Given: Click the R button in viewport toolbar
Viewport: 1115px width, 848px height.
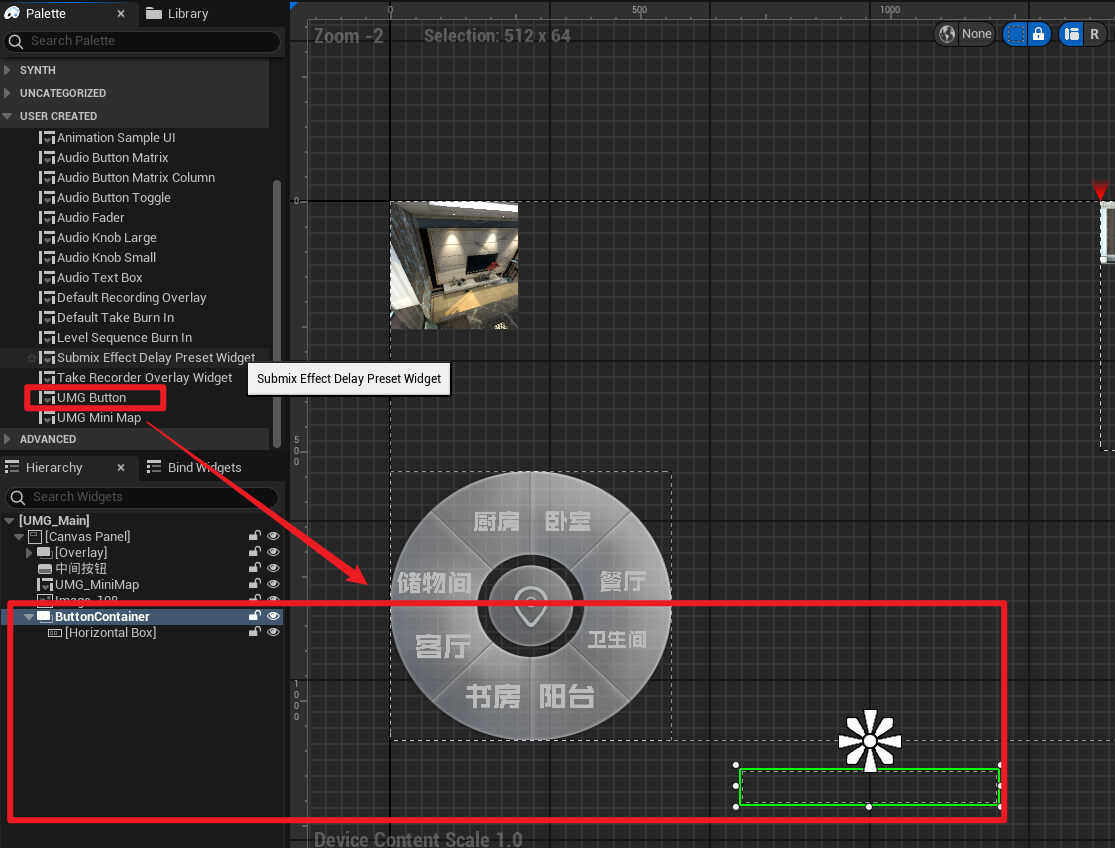Looking at the screenshot, I should click(1094, 34).
